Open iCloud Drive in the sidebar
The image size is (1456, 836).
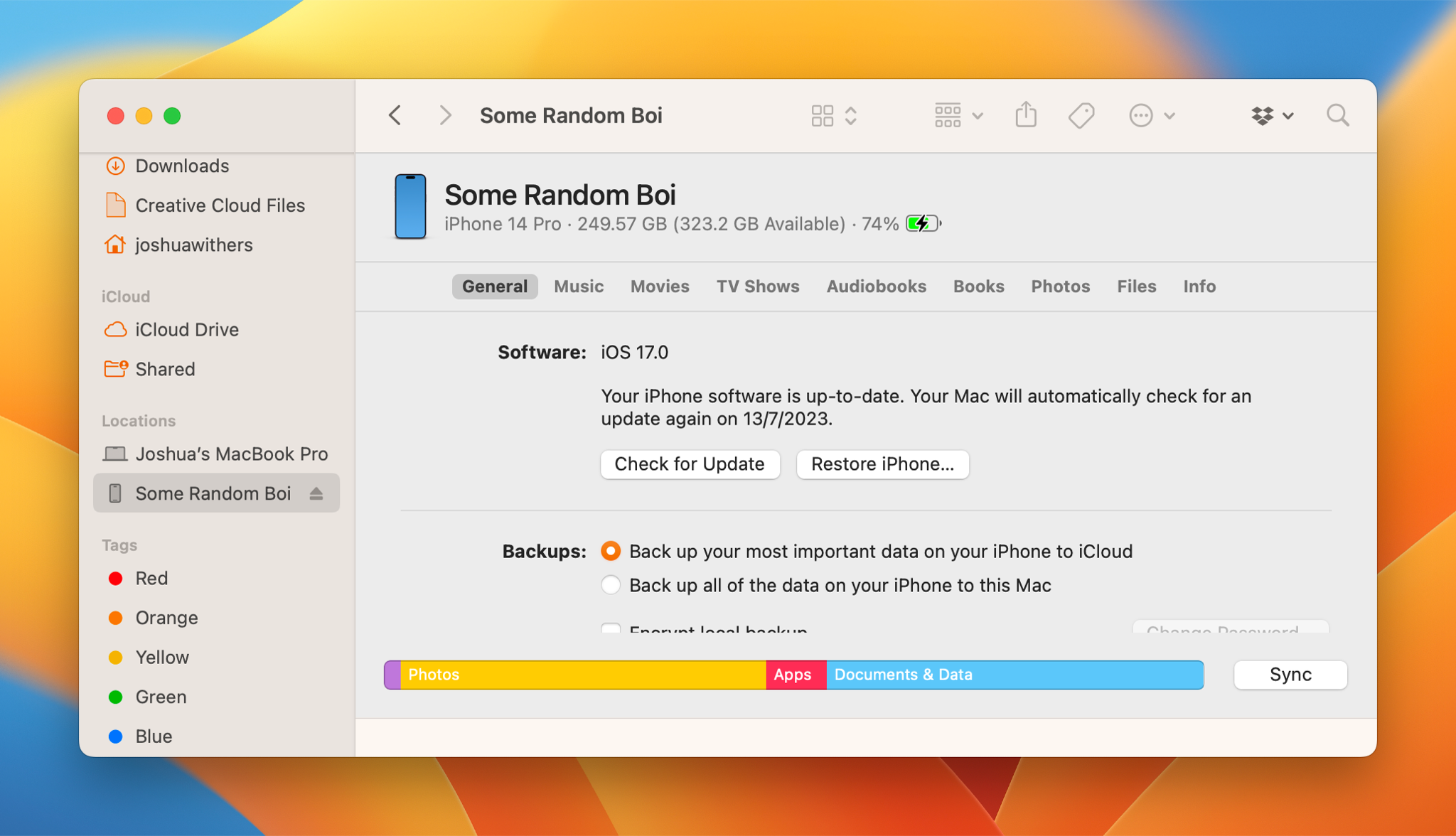coord(186,330)
